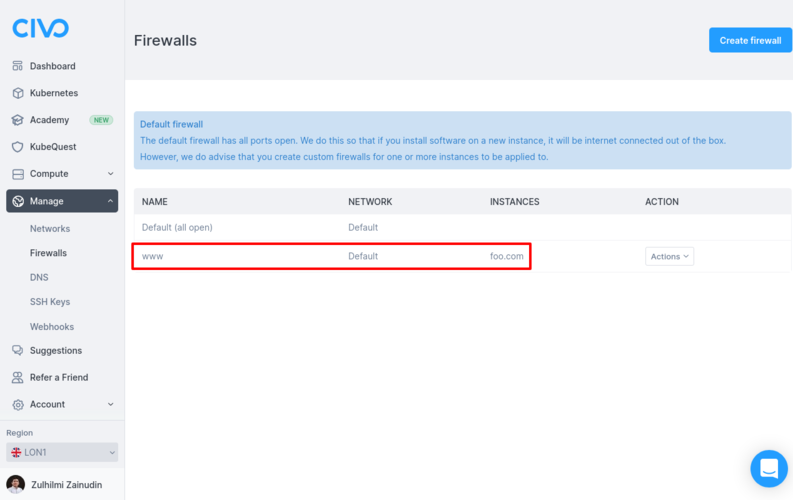The image size is (793, 500).
Task: Go to the Networks page
Action: 50,229
